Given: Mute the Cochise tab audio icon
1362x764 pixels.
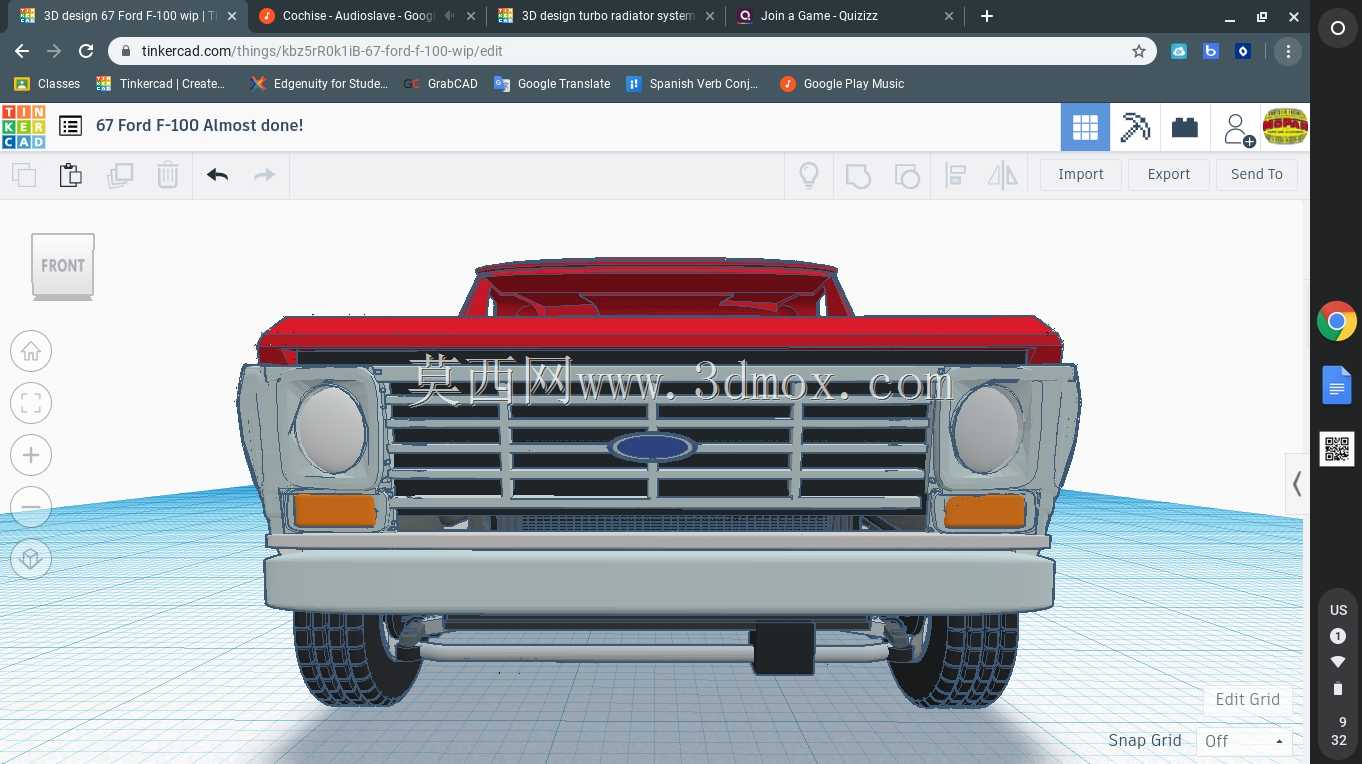Looking at the screenshot, I should tap(448, 16).
